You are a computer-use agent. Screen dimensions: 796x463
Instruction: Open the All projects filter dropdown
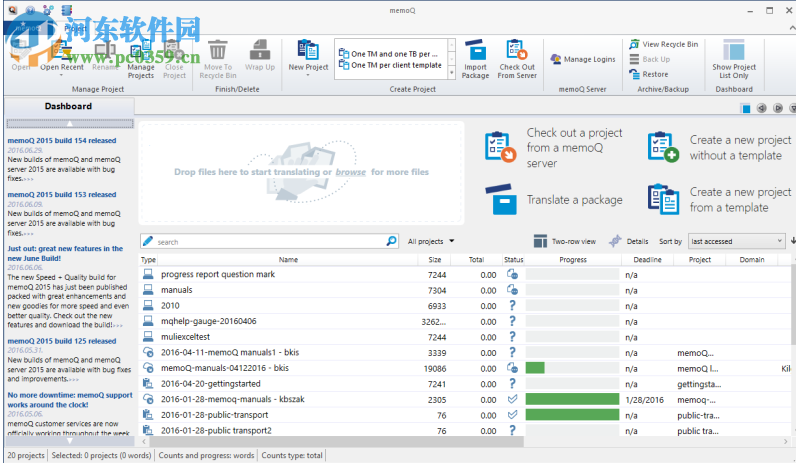[x=431, y=241]
